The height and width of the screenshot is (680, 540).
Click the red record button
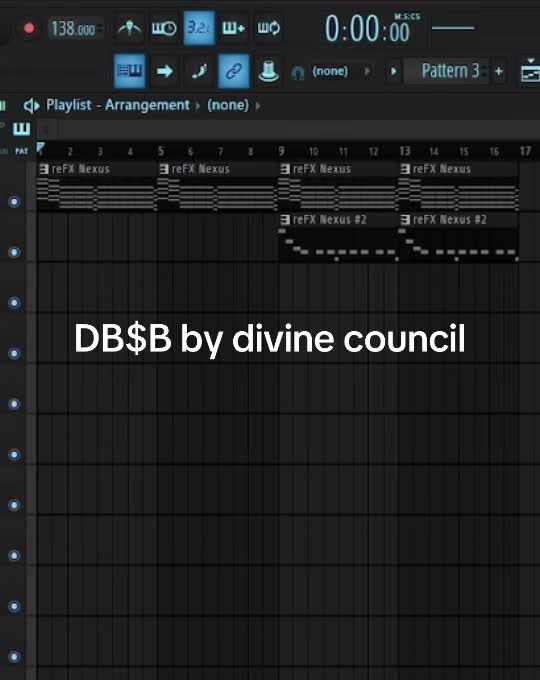point(29,28)
